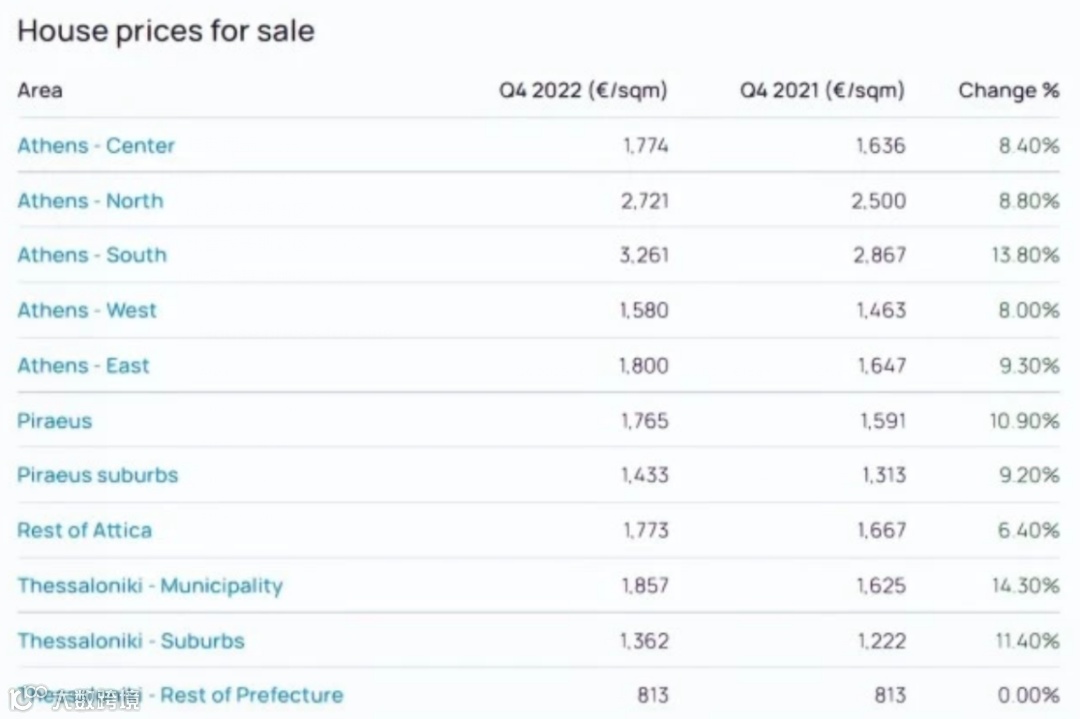The image size is (1080, 719).
Task: Open the Athens - Center area link
Action: point(96,146)
